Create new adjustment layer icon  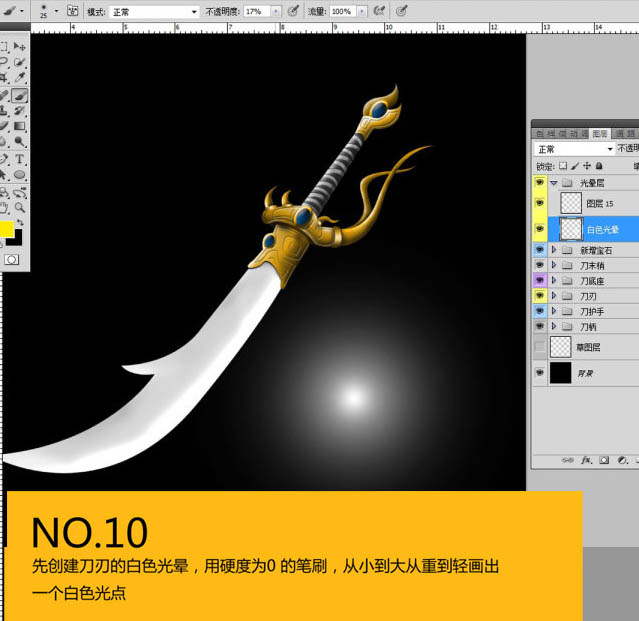coord(622,460)
